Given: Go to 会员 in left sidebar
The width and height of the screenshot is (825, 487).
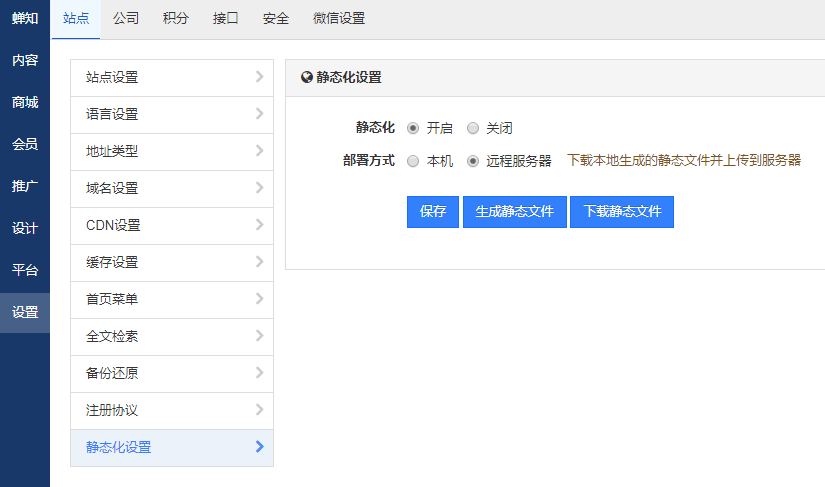Looking at the screenshot, I should (25, 144).
